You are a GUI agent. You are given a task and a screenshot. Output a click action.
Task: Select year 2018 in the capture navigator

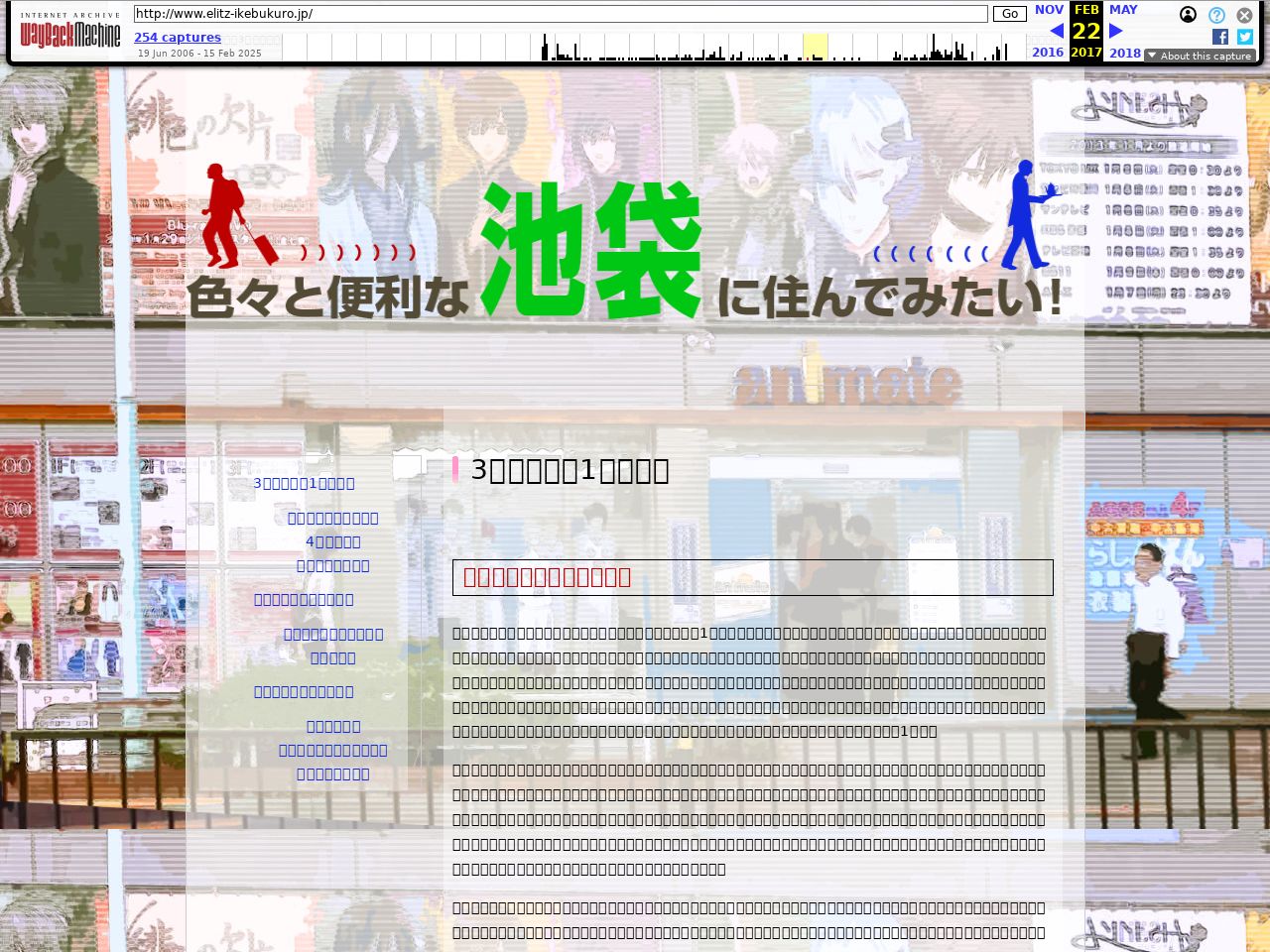click(1124, 53)
